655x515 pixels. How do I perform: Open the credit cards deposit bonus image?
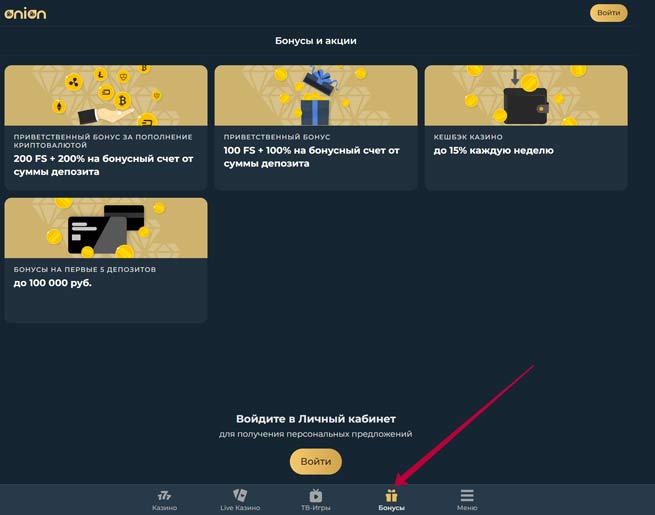pyautogui.click(x=106, y=228)
